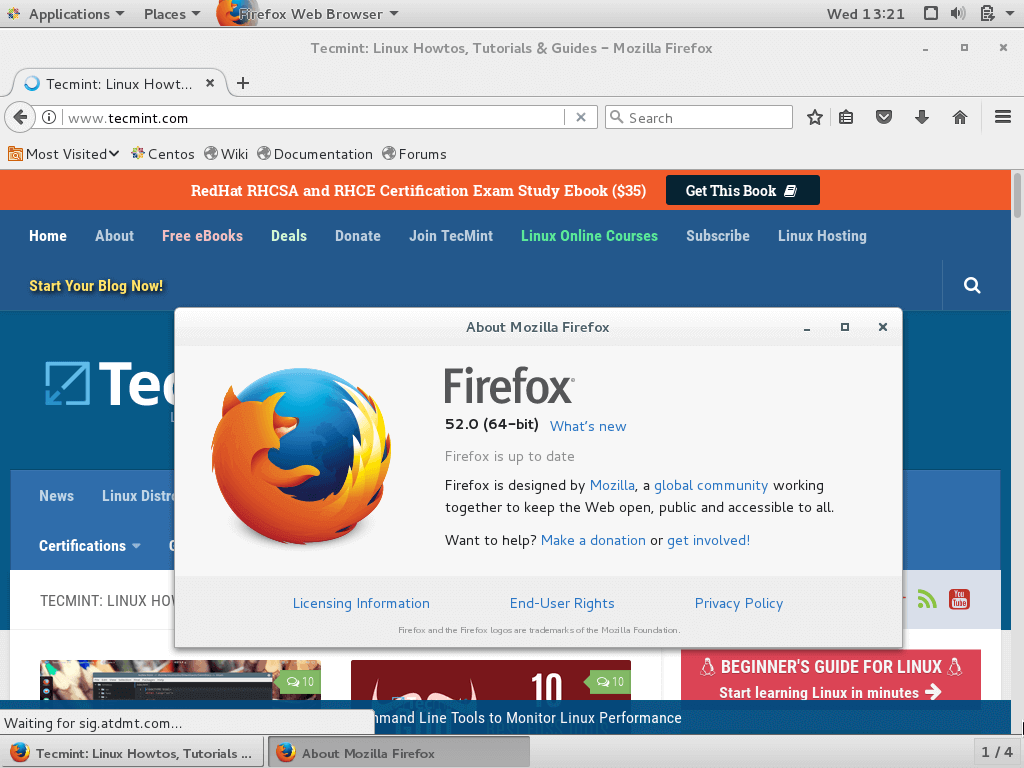Select About in Tecmint navigation
The height and width of the screenshot is (768, 1024).
[x=114, y=236]
